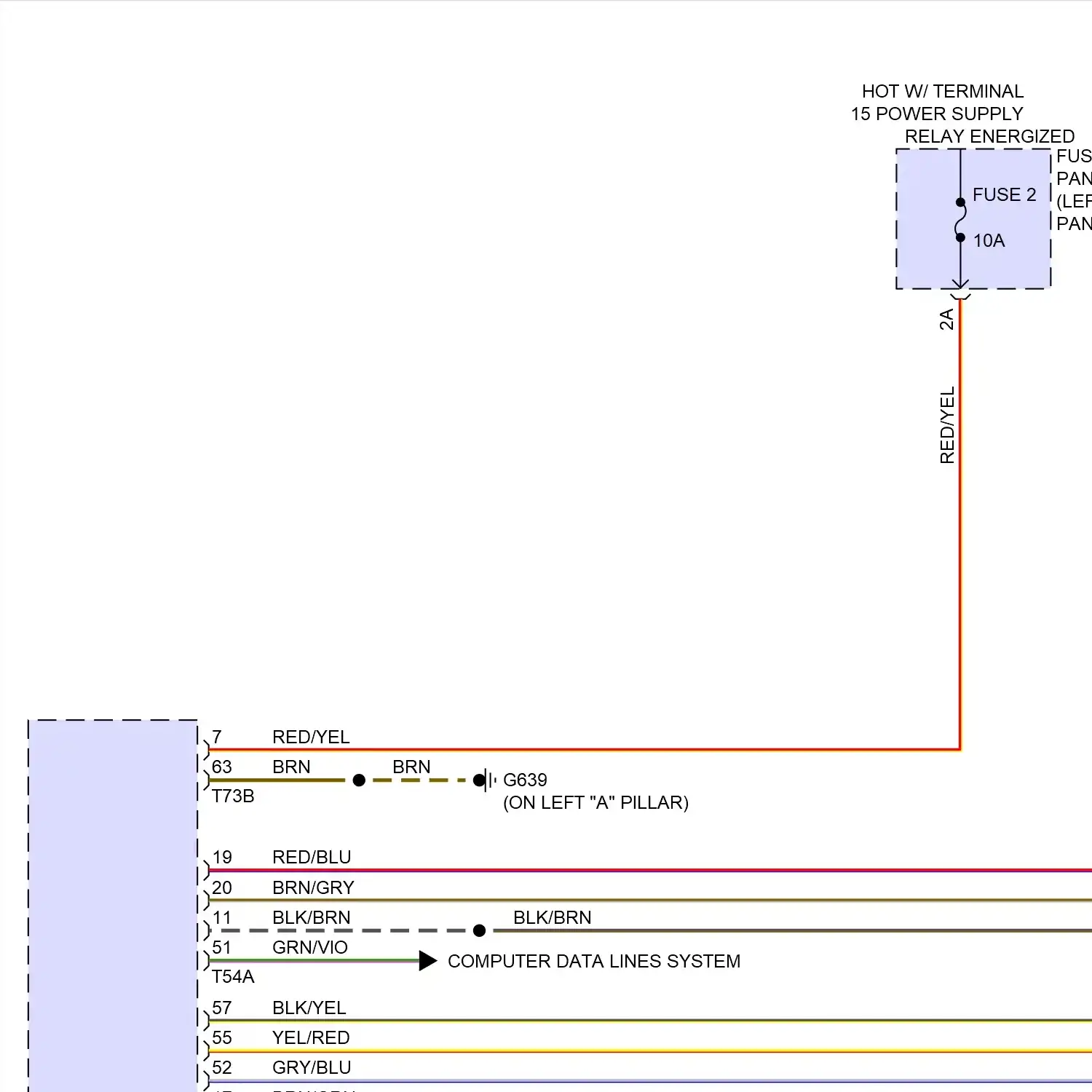Click the GRY/BLU label at pin 52
Viewport: 1092px width, 1092px height.
click(x=312, y=1068)
